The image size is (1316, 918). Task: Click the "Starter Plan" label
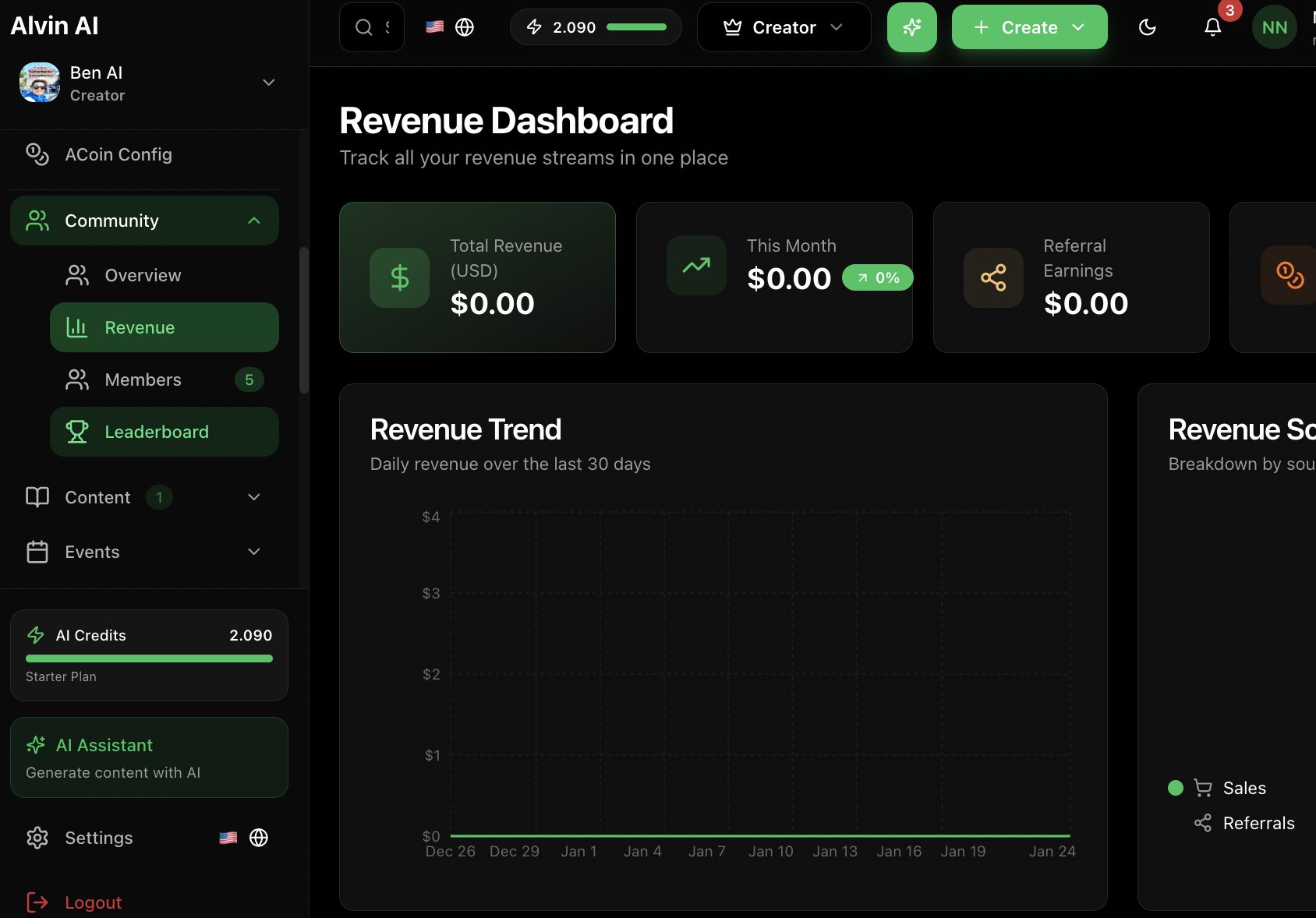[61, 676]
